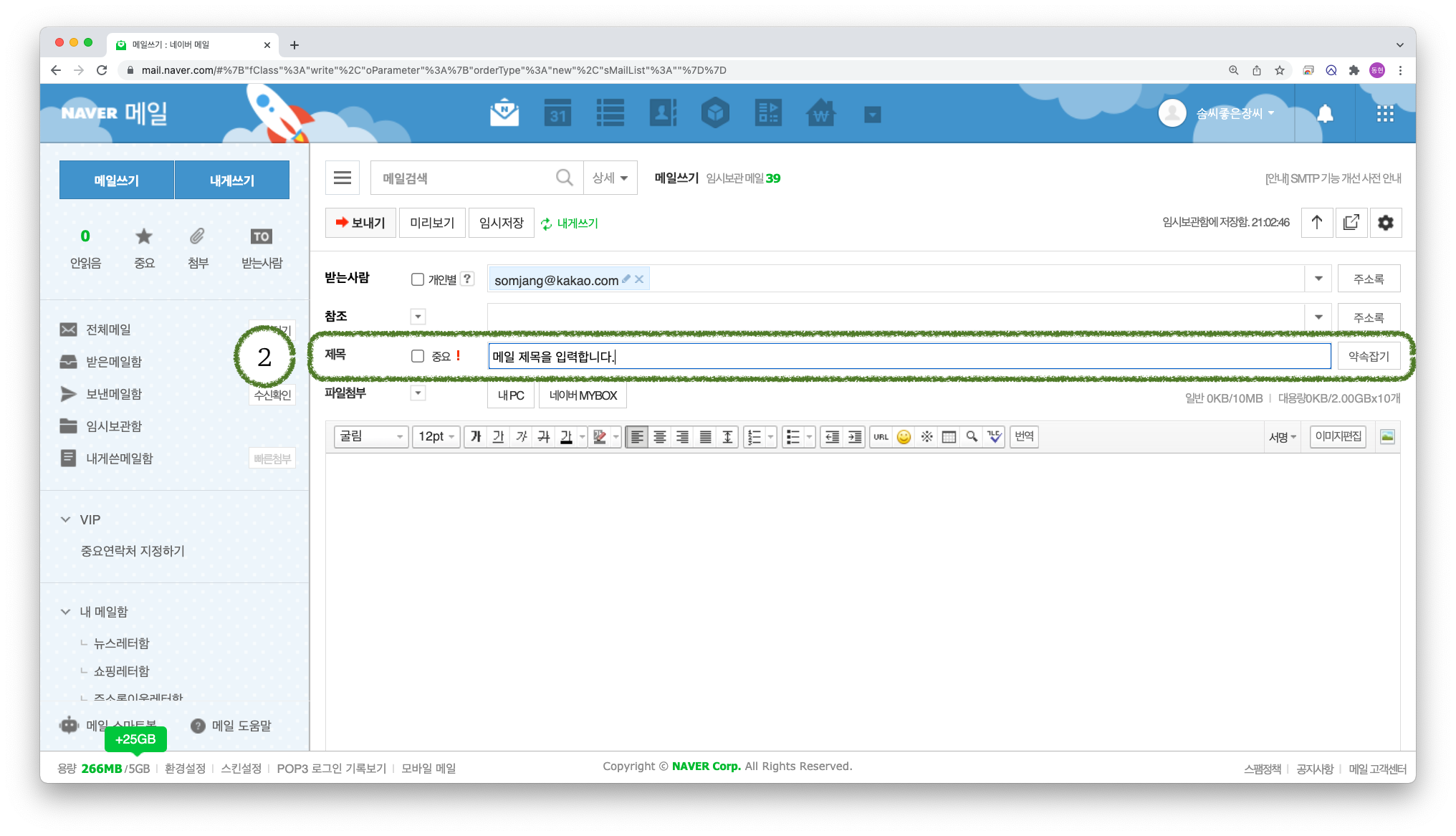Enable the 개인별 individual send checkbox
This screenshot has height=836, width=1456.
click(417, 279)
